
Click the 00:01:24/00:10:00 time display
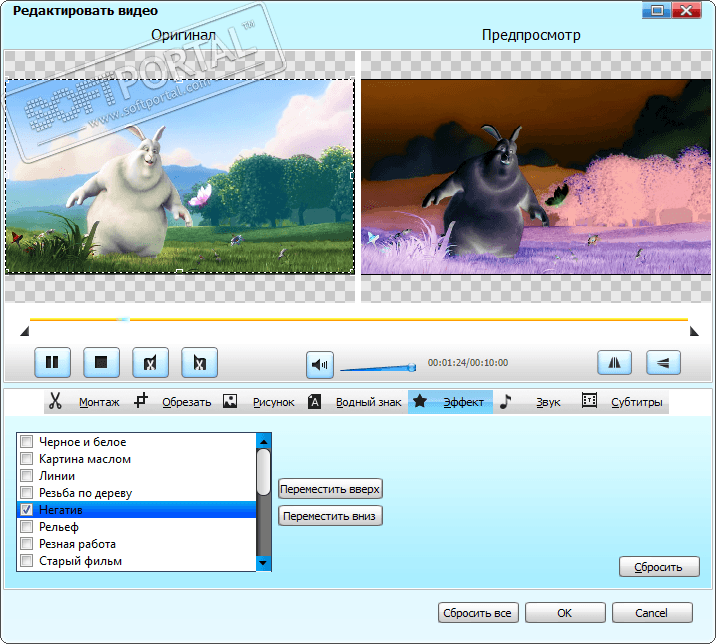click(x=468, y=363)
